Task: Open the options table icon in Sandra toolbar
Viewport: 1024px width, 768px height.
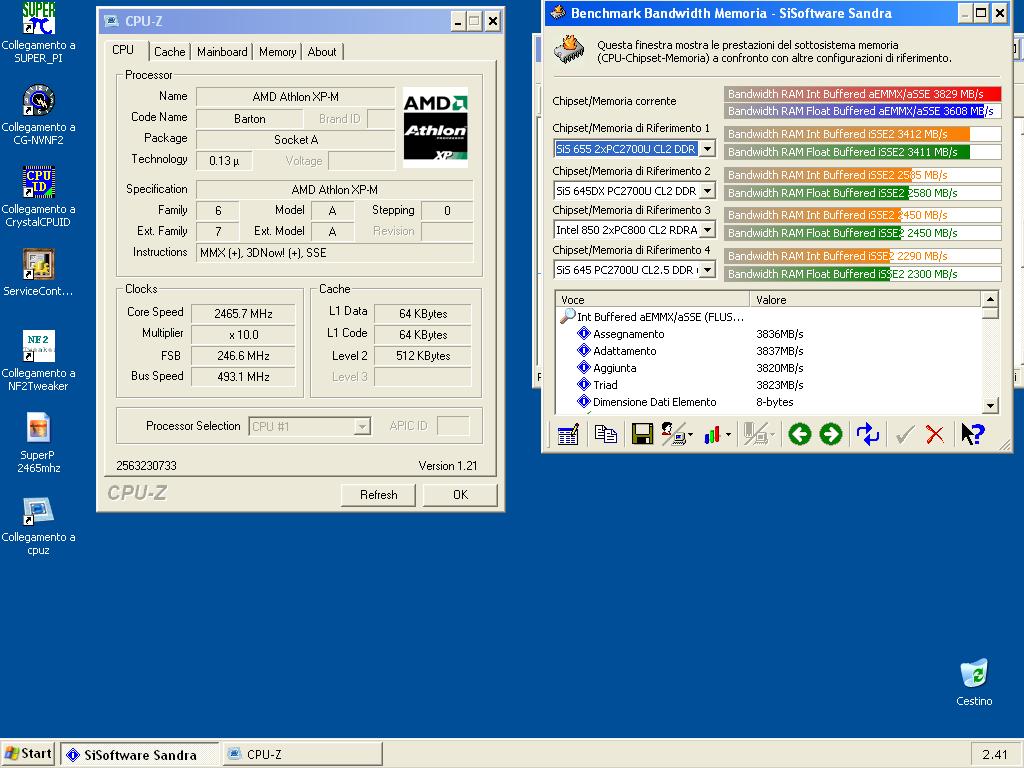Action: [x=568, y=434]
